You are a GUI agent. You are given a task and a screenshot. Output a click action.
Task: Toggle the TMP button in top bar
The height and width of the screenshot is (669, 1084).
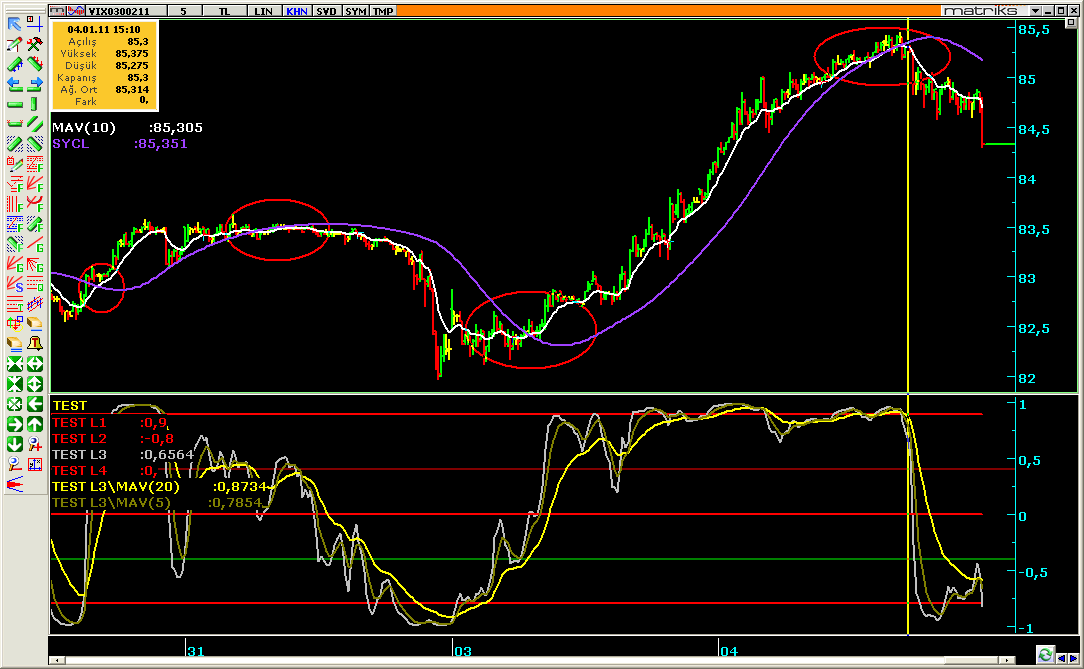(383, 11)
